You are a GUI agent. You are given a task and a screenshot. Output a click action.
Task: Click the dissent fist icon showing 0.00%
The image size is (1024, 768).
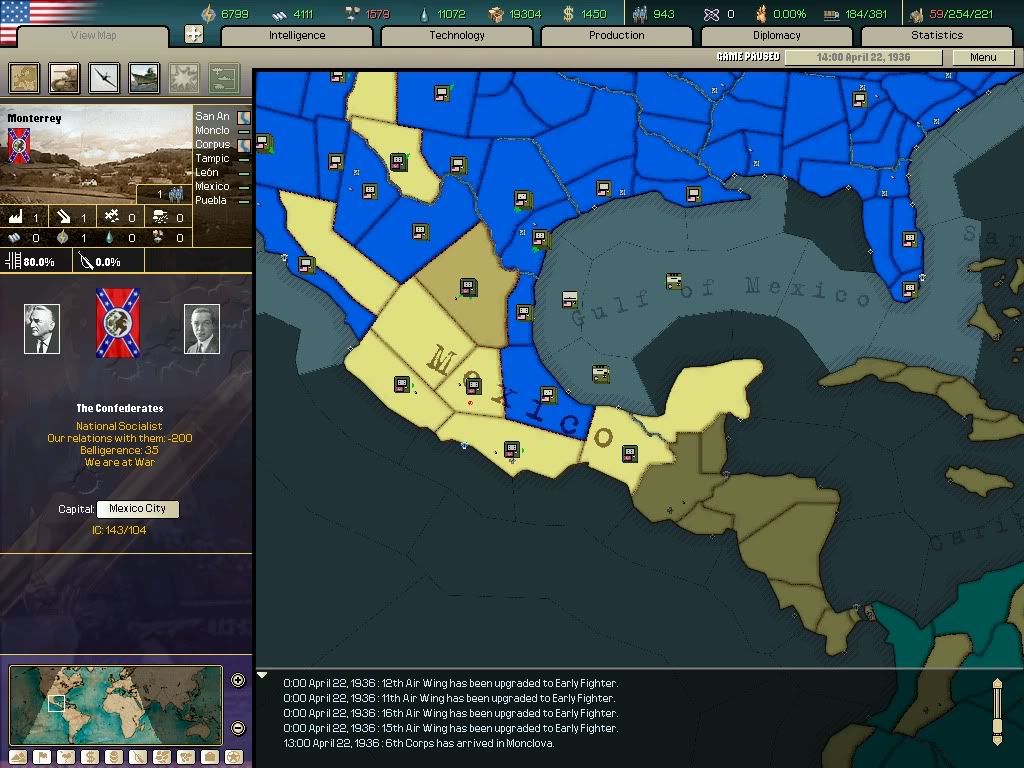click(761, 14)
